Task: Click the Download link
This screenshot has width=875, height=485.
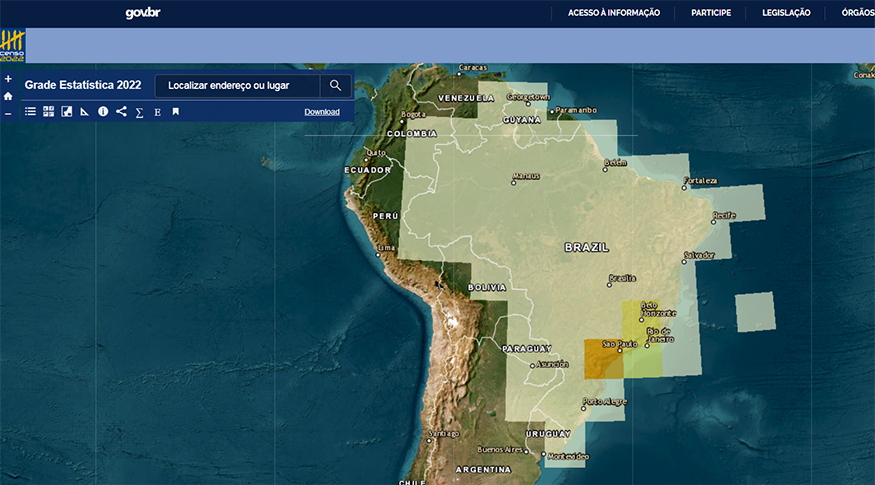Action: [x=322, y=112]
